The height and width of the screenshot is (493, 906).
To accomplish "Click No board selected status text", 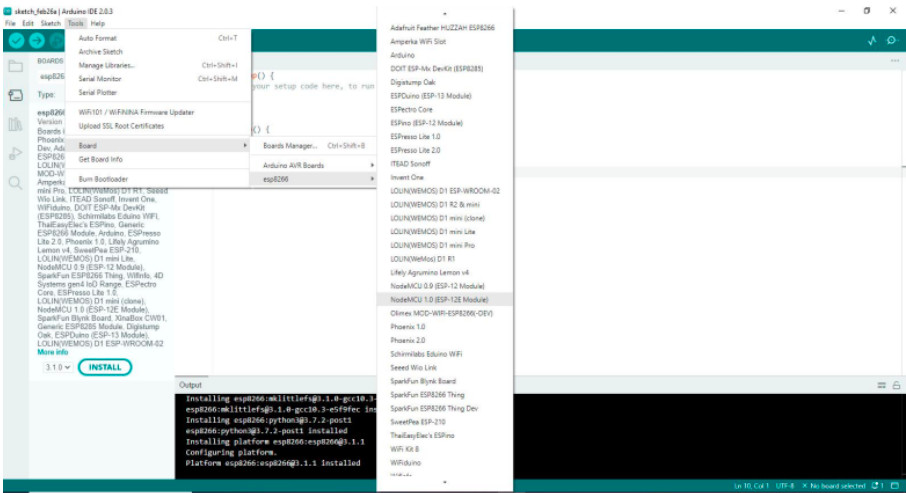I will point(834,486).
